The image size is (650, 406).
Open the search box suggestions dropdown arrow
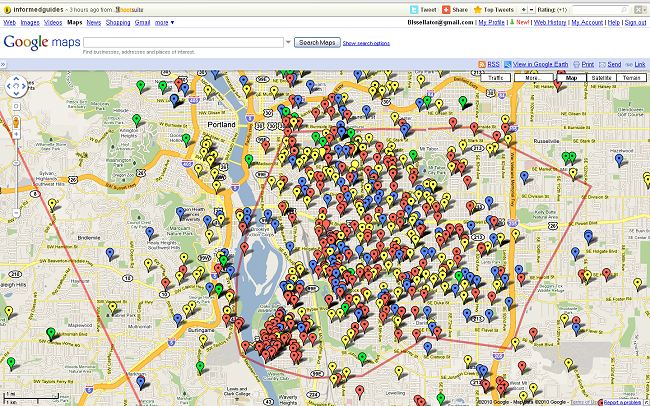(289, 42)
